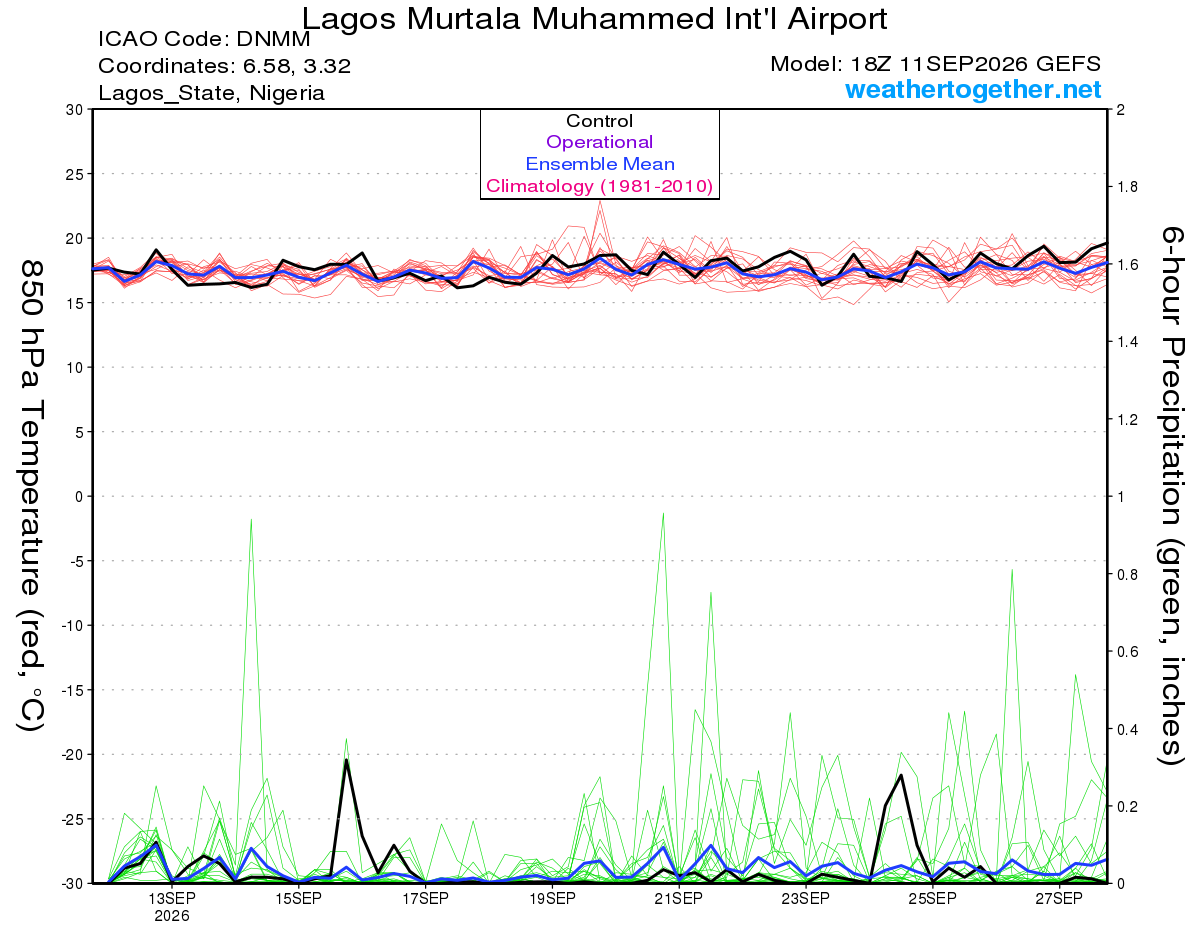Click the 13SEP date tick label
Viewport: 1200px width, 927px height.
click(x=171, y=898)
